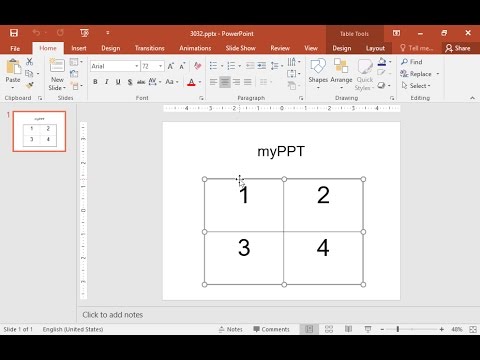
Task: Select slide 1 thumbnail
Action: click(39, 132)
